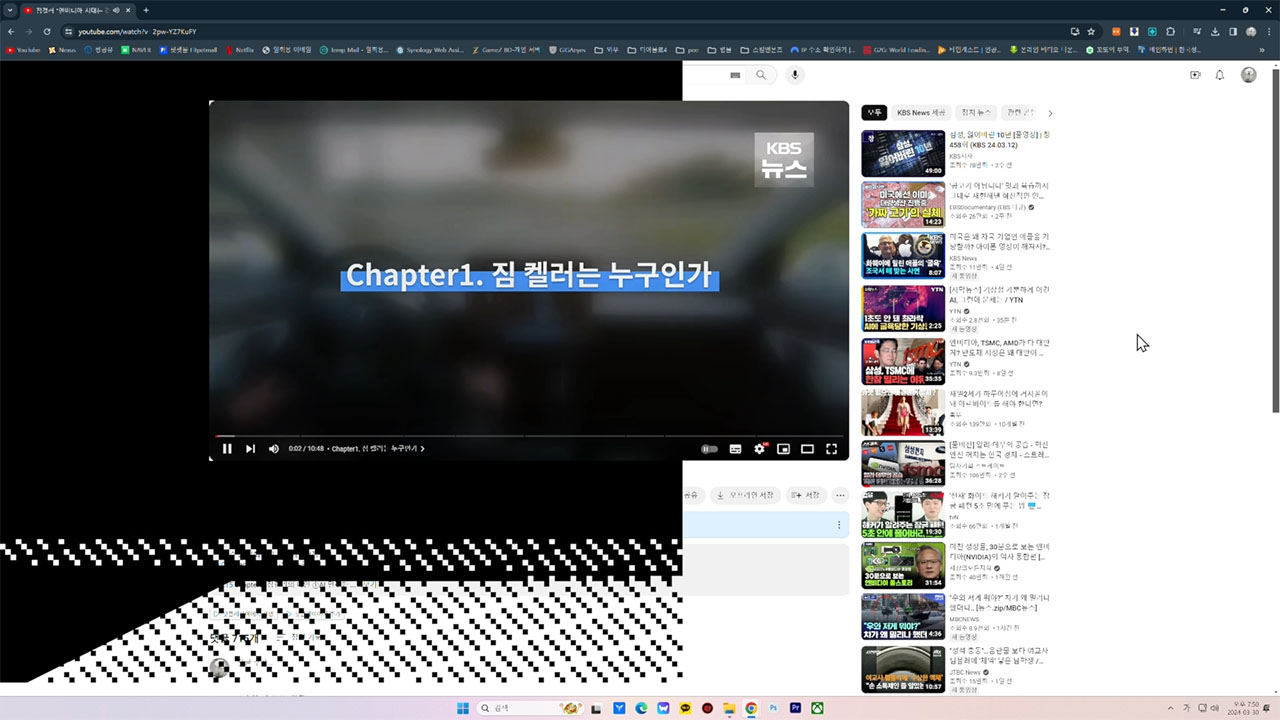This screenshot has height=720, width=1280.
Task: Pause the video playback
Action: click(x=227, y=449)
